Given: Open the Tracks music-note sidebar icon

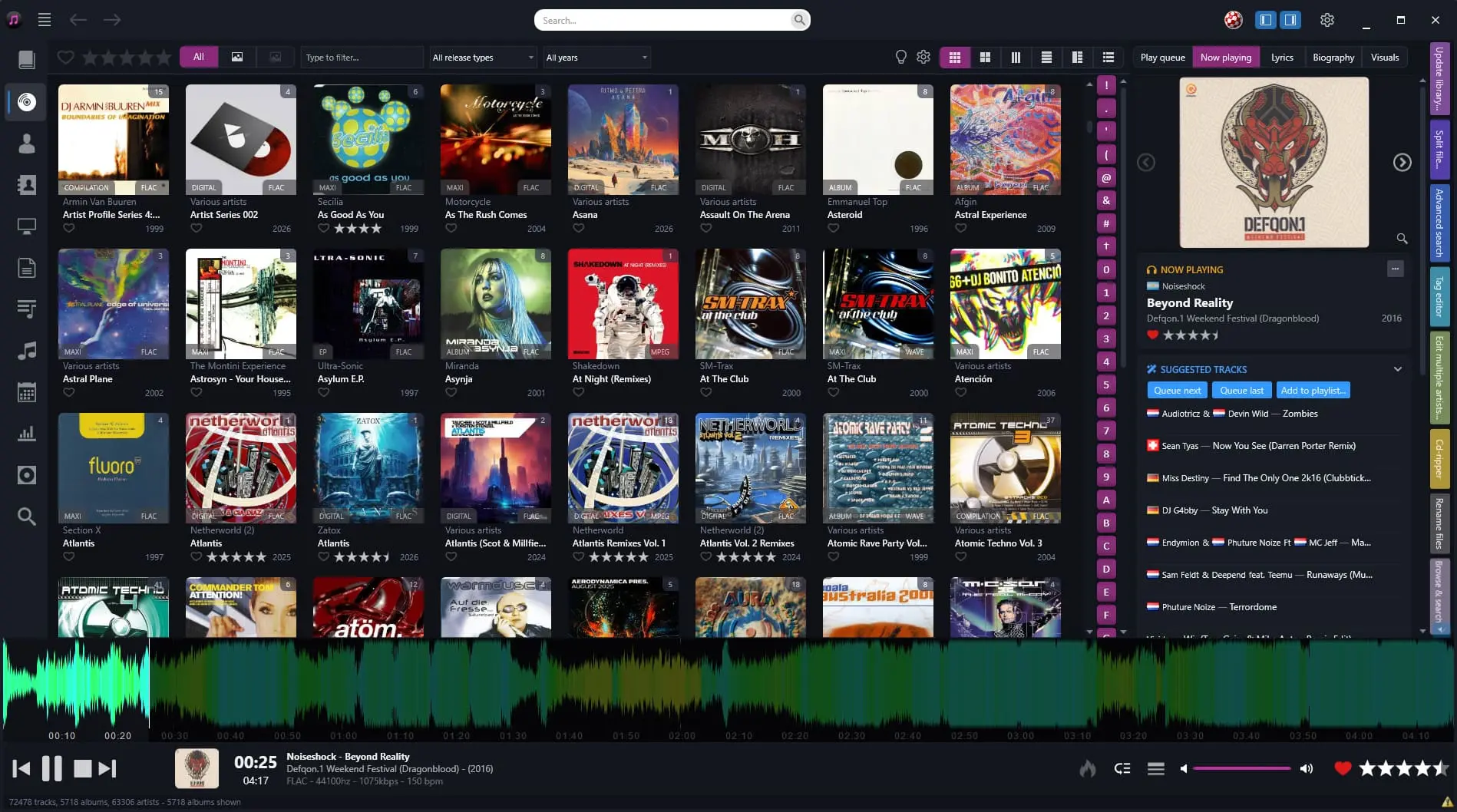Looking at the screenshot, I should coord(27,351).
